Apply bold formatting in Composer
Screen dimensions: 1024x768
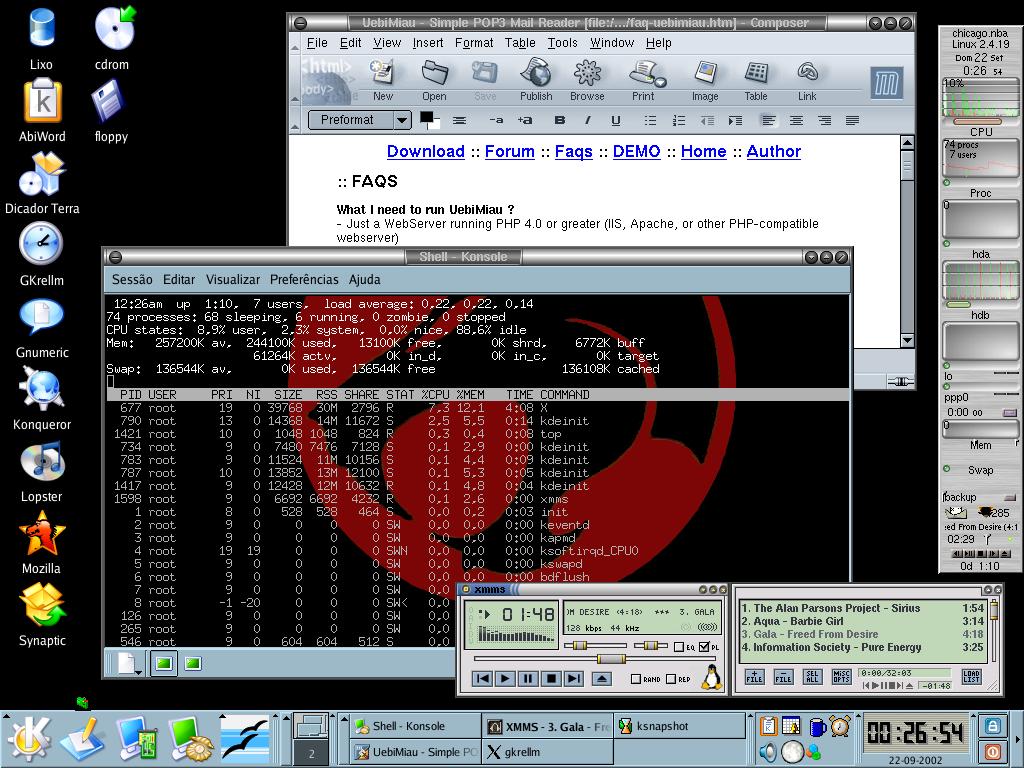(x=560, y=120)
